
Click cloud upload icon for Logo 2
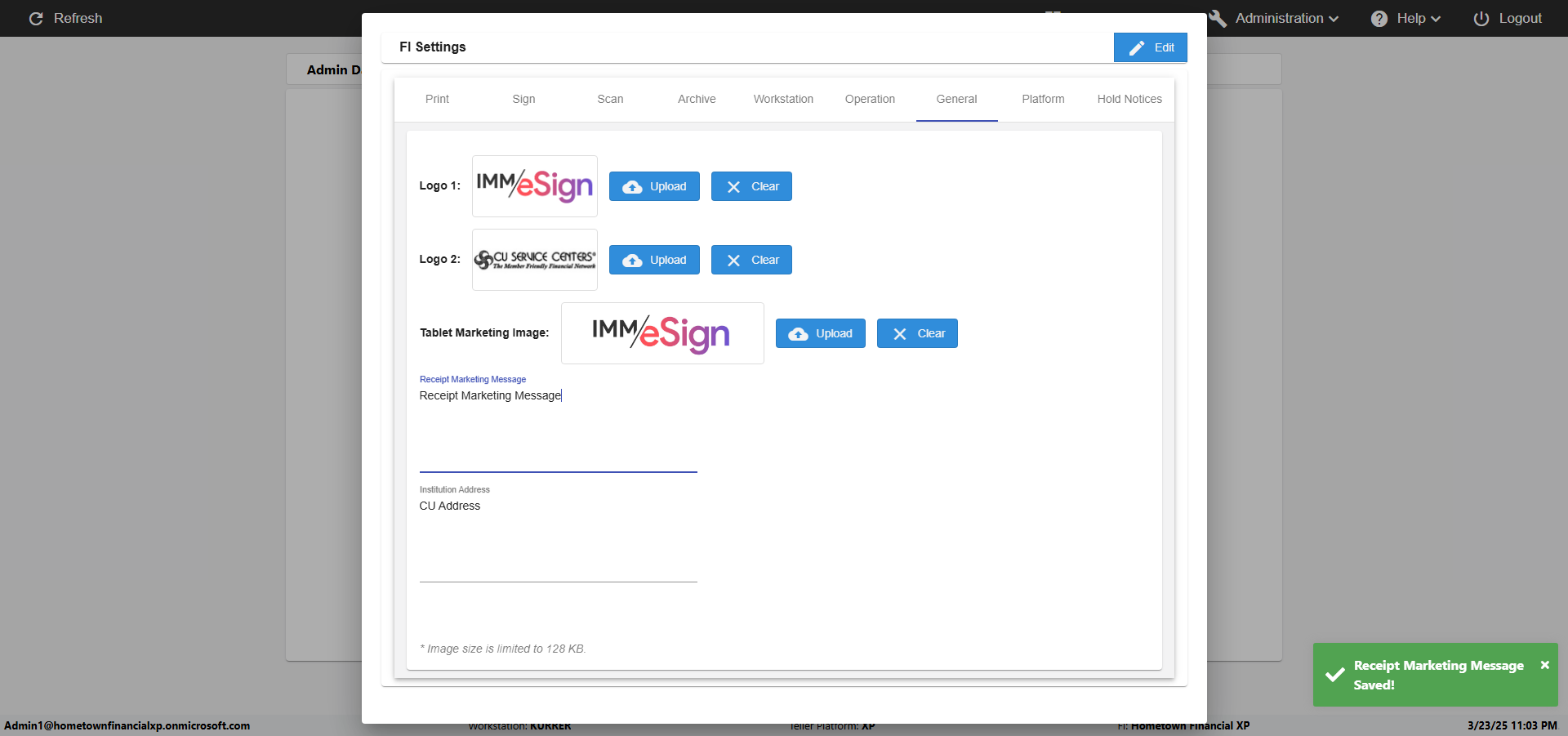632,261
